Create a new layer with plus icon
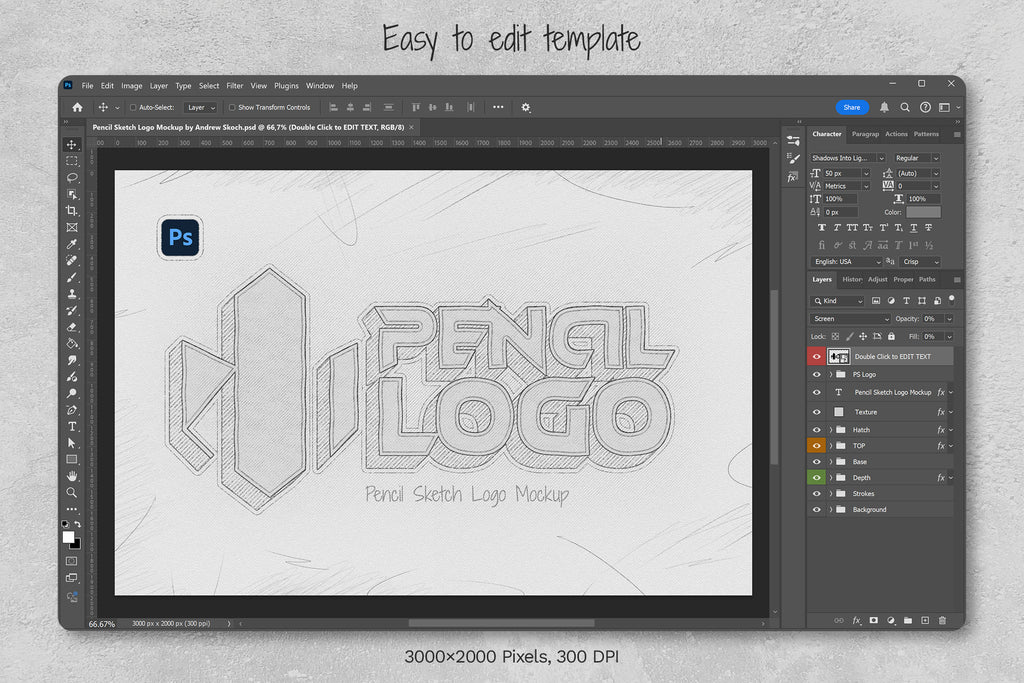 tap(925, 621)
